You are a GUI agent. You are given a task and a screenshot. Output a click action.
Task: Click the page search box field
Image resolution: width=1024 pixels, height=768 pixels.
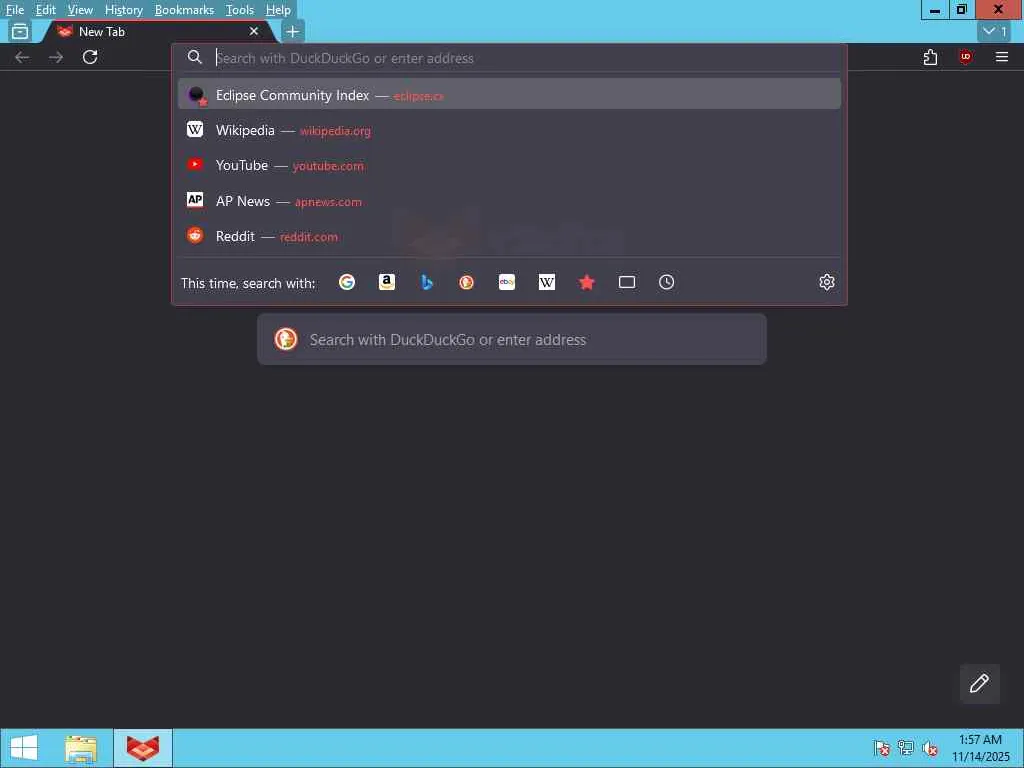512,339
